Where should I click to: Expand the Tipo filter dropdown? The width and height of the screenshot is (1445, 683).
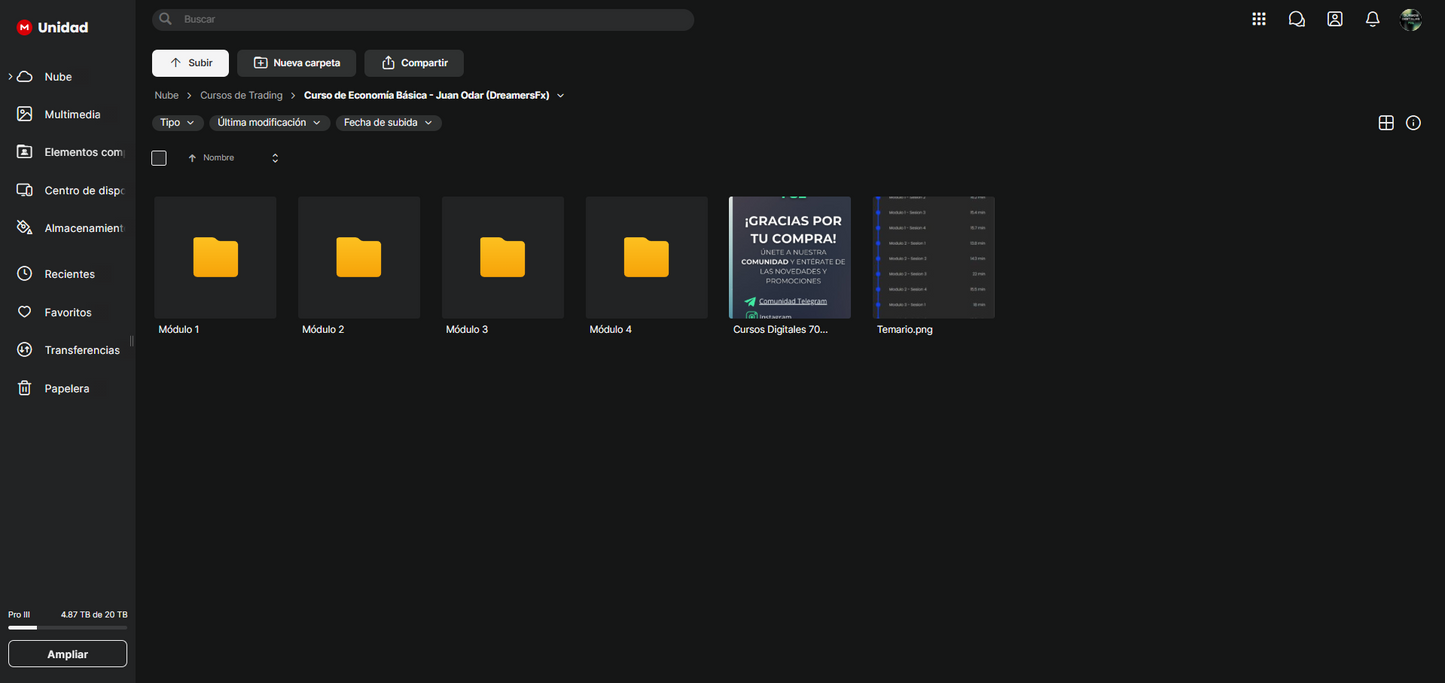[x=177, y=123]
